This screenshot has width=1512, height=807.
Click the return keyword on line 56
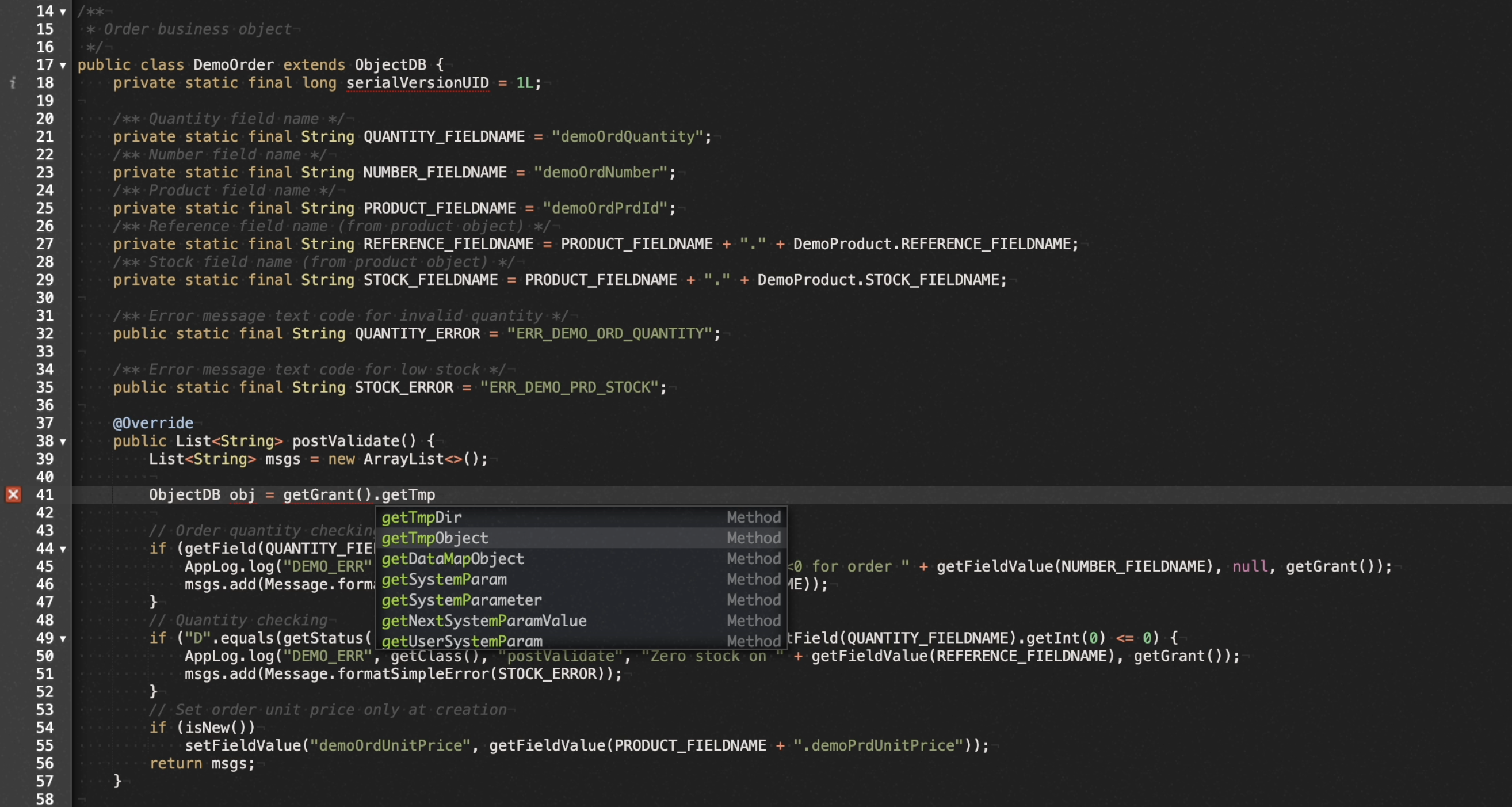pyautogui.click(x=175, y=763)
